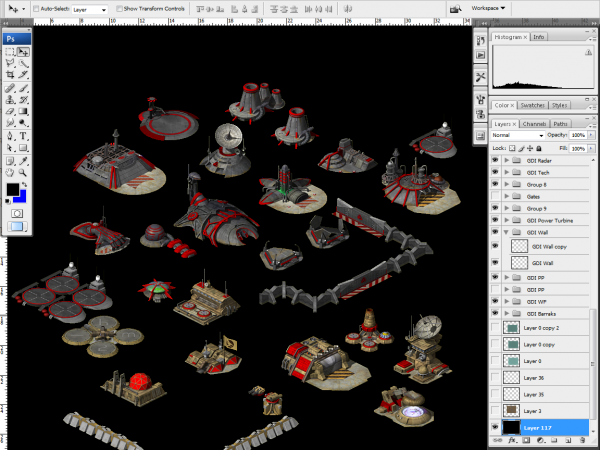The width and height of the screenshot is (600, 450).
Task: Switch to the Channels tab
Action: 534,124
